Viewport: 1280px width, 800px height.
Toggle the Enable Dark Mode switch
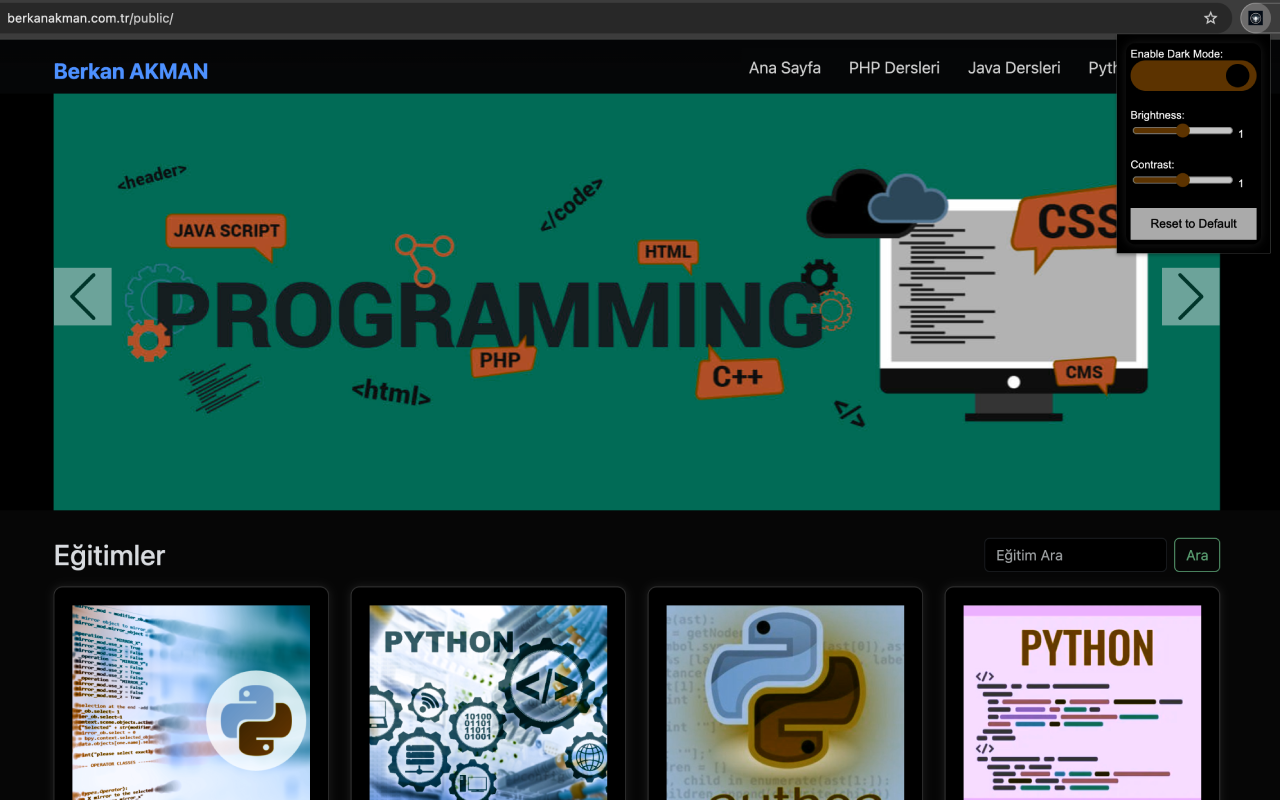1193,76
